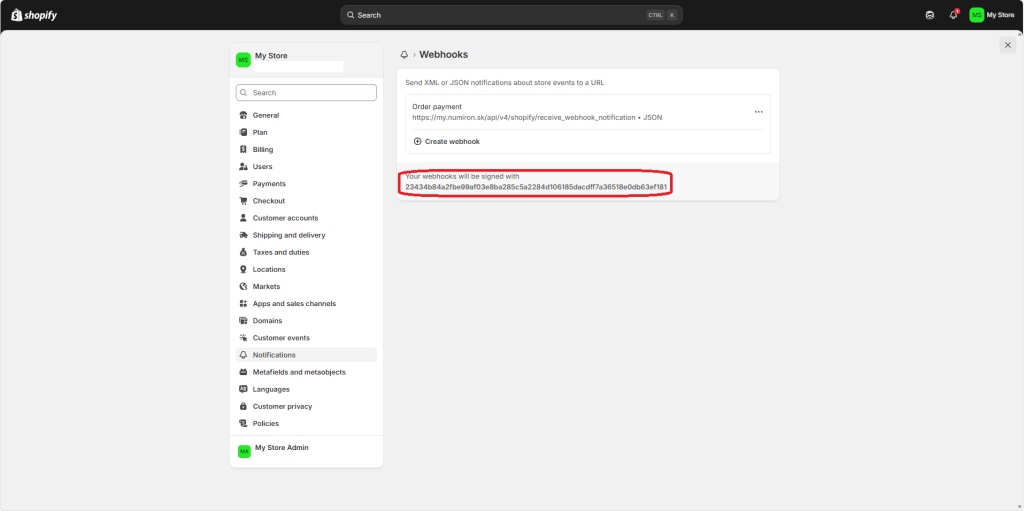
Task: Go to Shipping and delivery settings
Action: click(288, 235)
